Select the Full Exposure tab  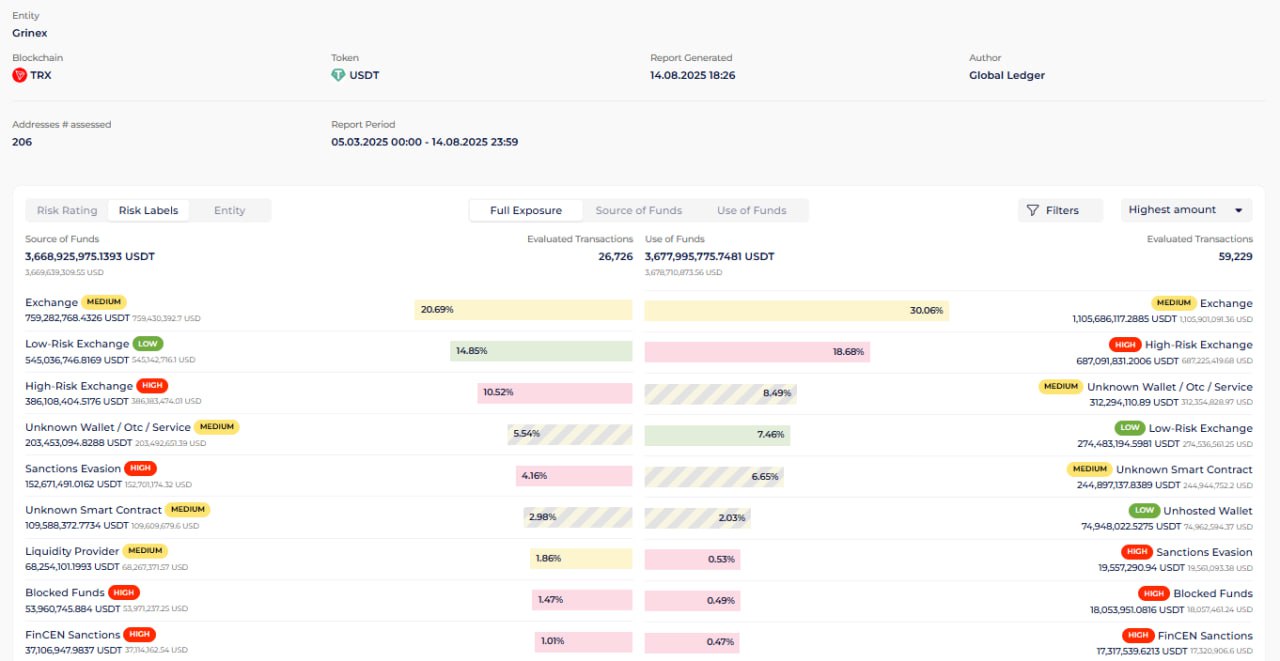pos(525,210)
